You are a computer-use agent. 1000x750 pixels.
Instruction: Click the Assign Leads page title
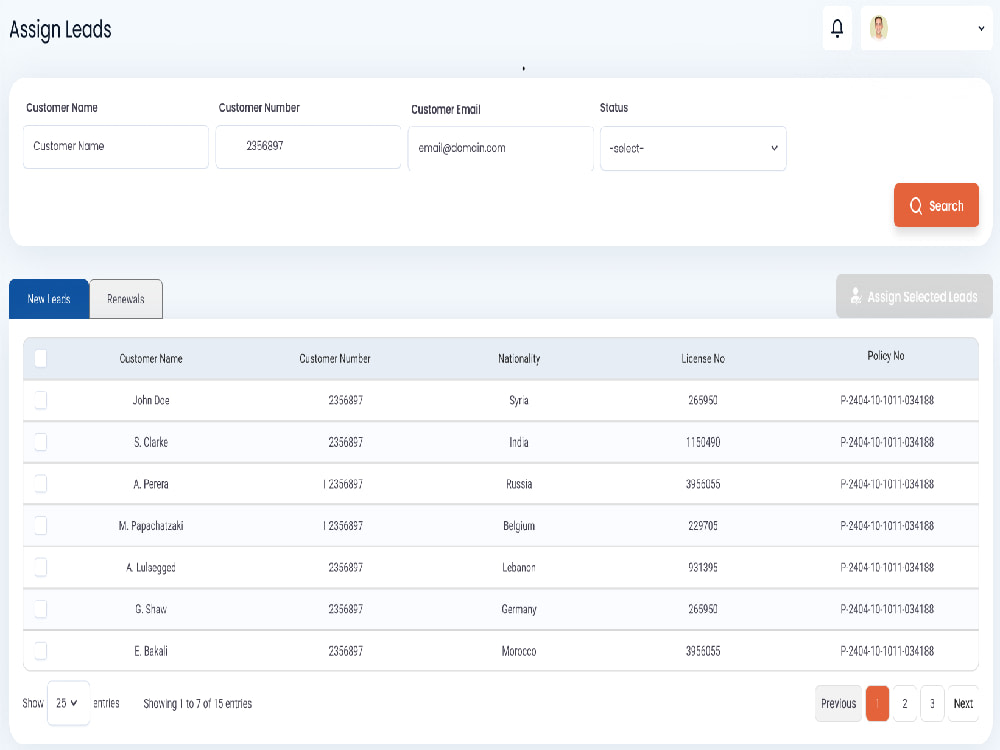point(61,30)
